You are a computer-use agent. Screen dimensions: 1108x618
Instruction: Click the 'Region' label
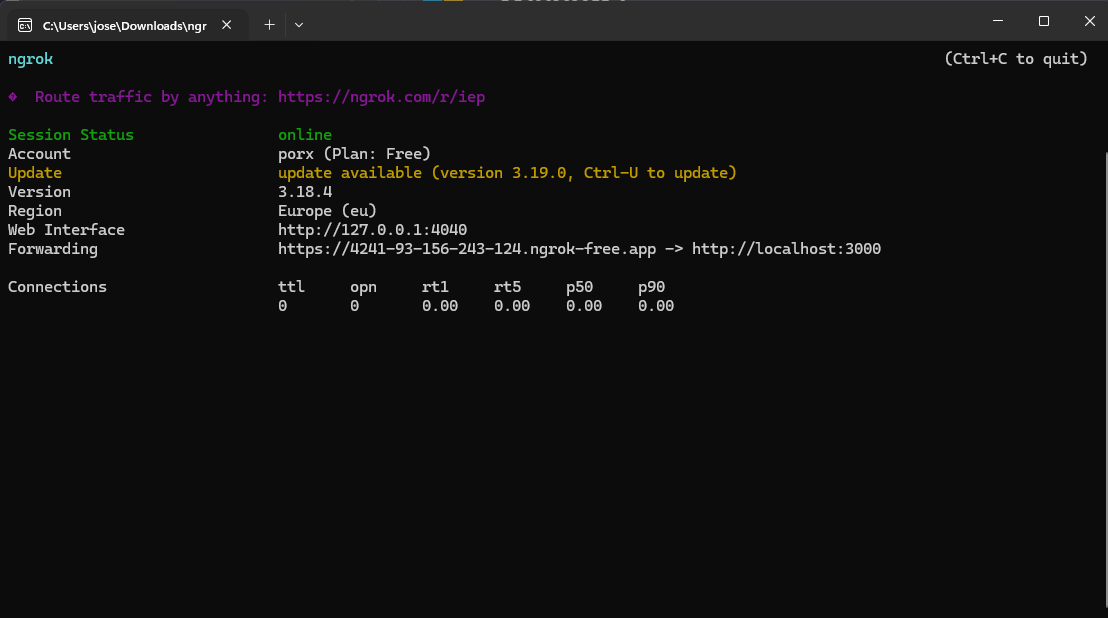point(35,211)
